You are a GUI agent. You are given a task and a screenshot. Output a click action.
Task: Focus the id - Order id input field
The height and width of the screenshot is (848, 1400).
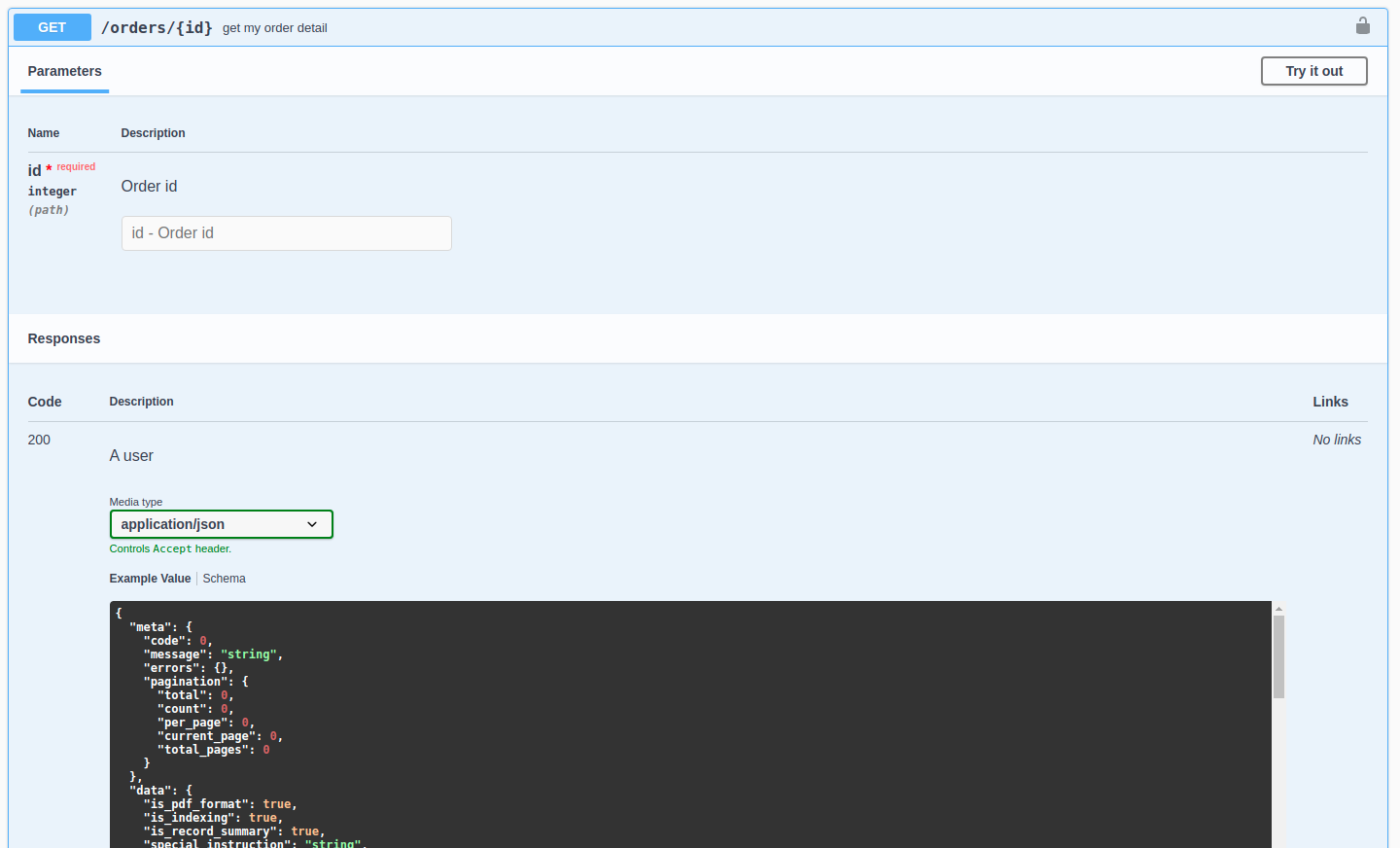[287, 233]
